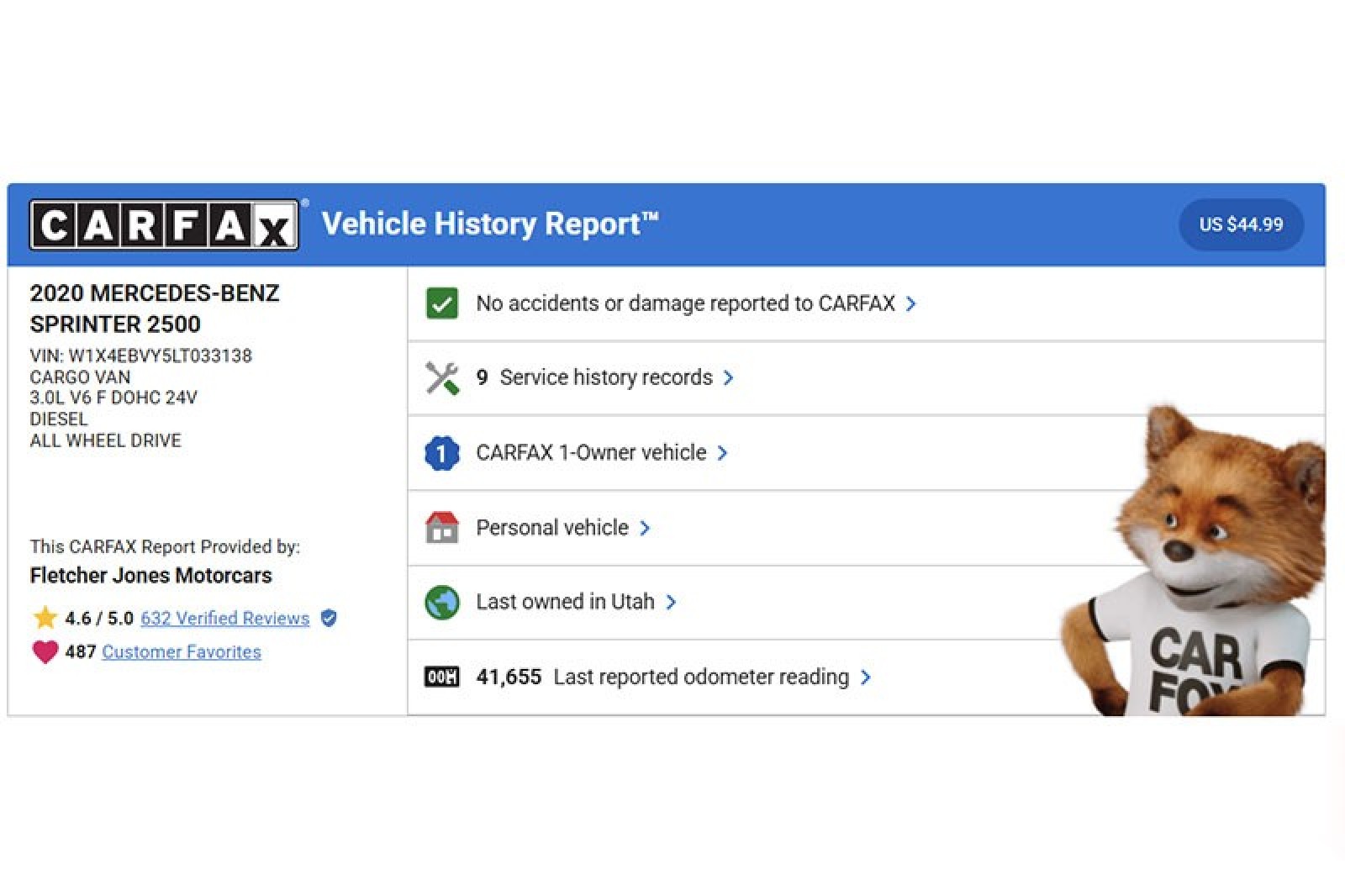The width and height of the screenshot is (1345, 896).
Task: Click the gold star rating icon
Action: pos(45,618)
